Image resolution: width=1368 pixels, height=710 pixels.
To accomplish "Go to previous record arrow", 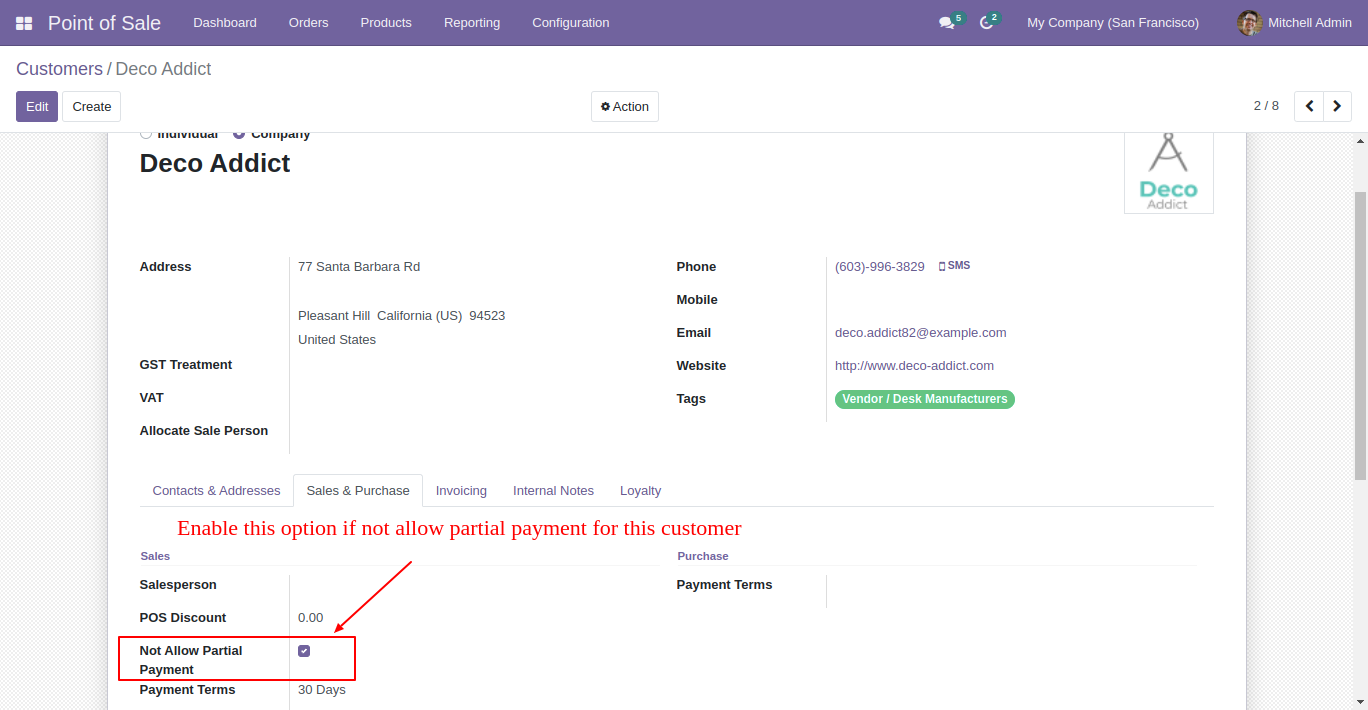I will [x=1309, y=106].
